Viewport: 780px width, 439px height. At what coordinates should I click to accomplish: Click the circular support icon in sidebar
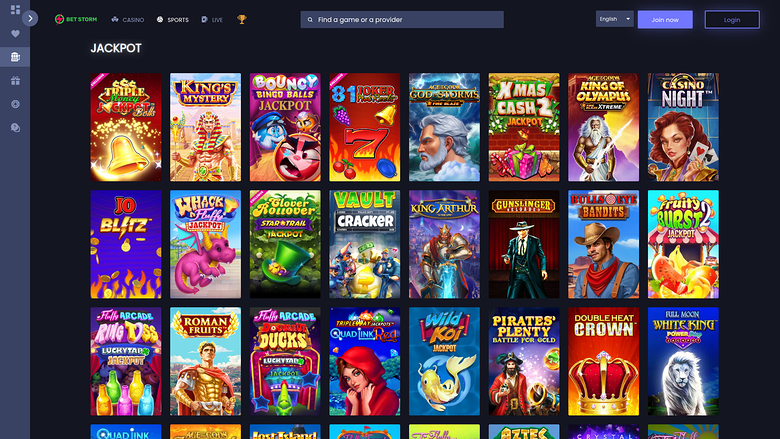15,104
